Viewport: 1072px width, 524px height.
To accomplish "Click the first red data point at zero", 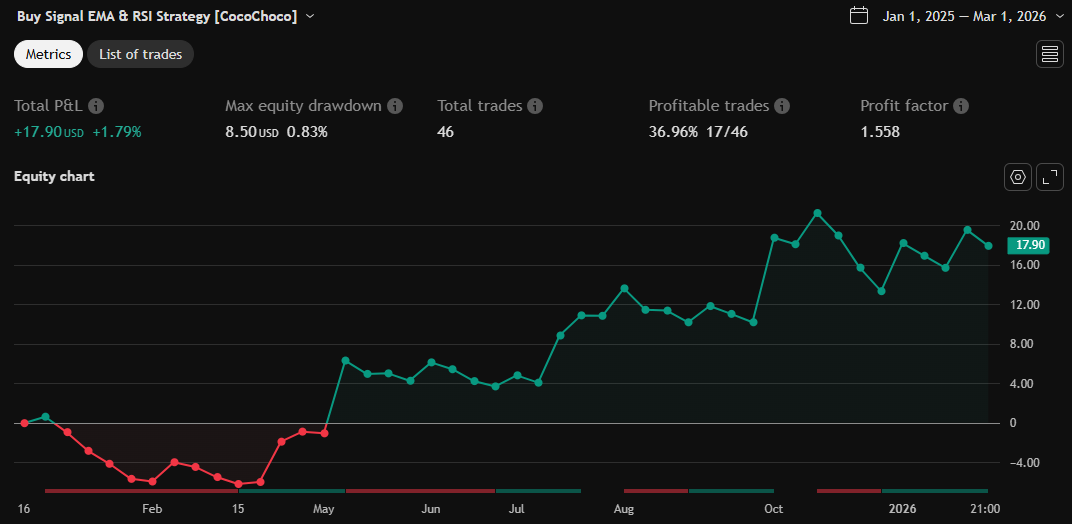I will [x=25, y=423].
